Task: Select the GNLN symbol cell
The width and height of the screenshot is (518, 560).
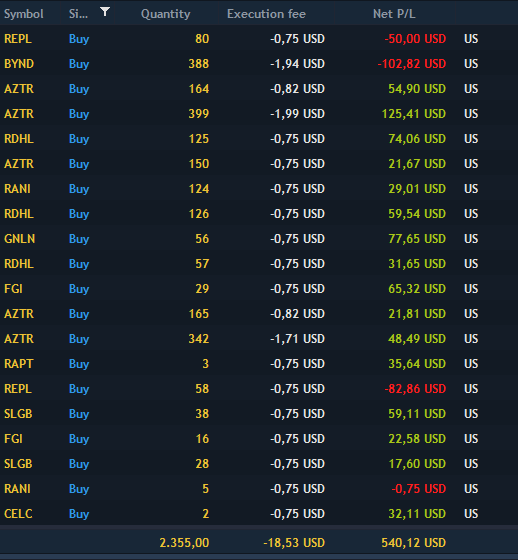Action: (x=20, y=239)
